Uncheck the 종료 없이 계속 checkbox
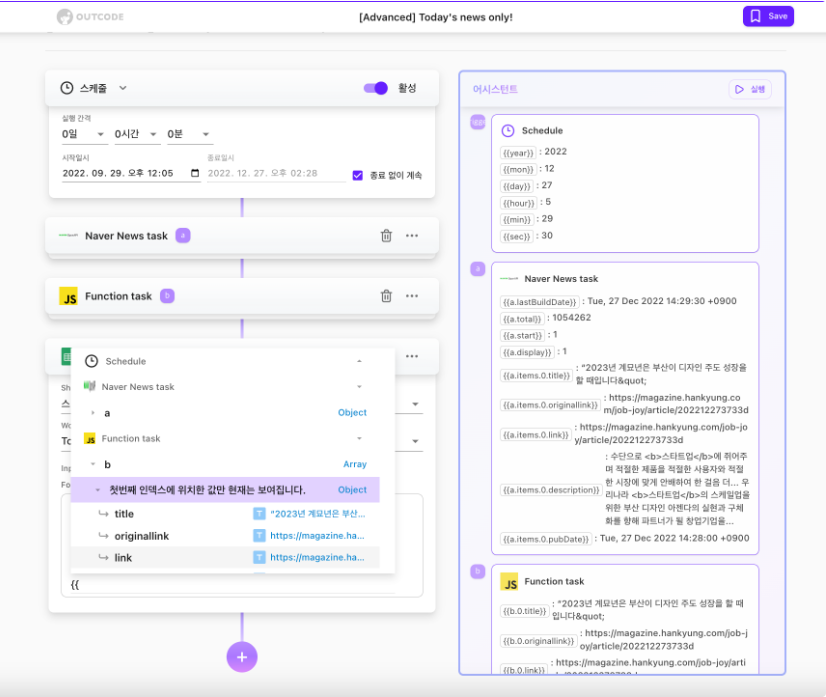826x697 pixels. click(357, 175)
